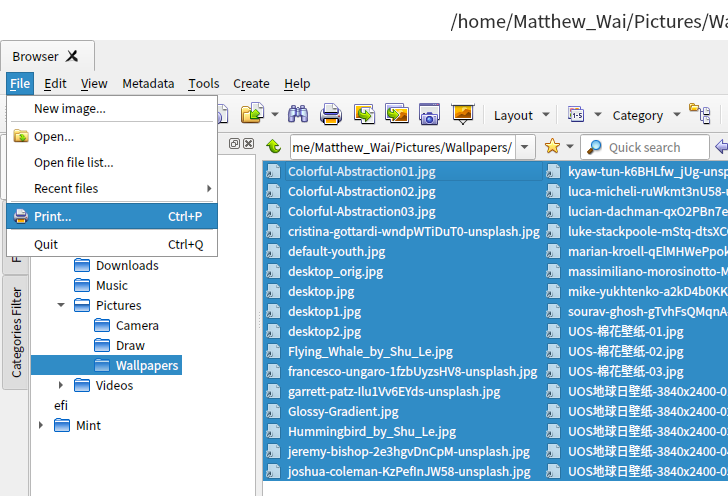Select the Draw folder
728x496 pixels.
click(130, 346)
